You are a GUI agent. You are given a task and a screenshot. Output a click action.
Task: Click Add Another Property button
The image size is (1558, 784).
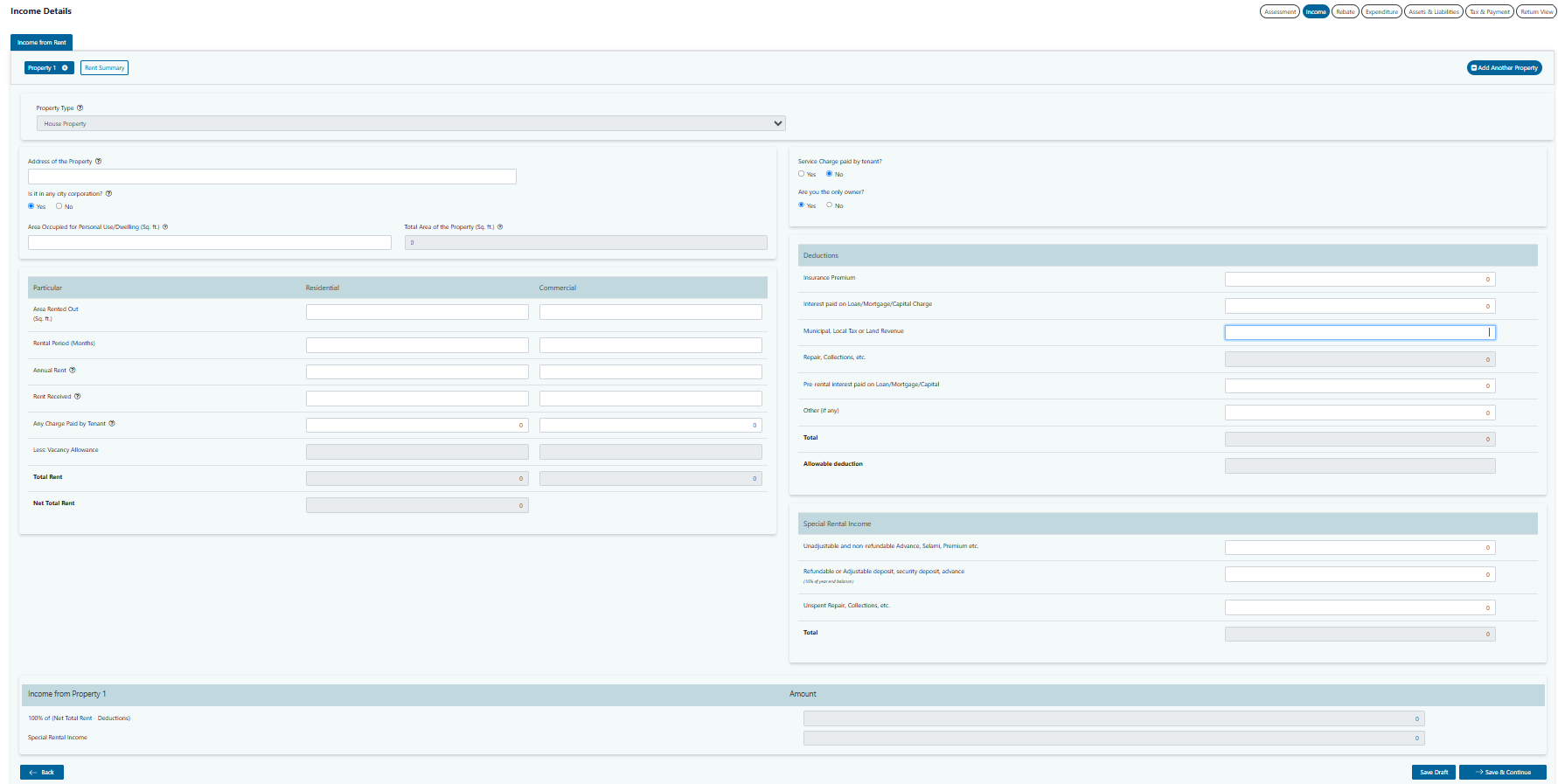pyautogui.click(x=1505, y=68)
